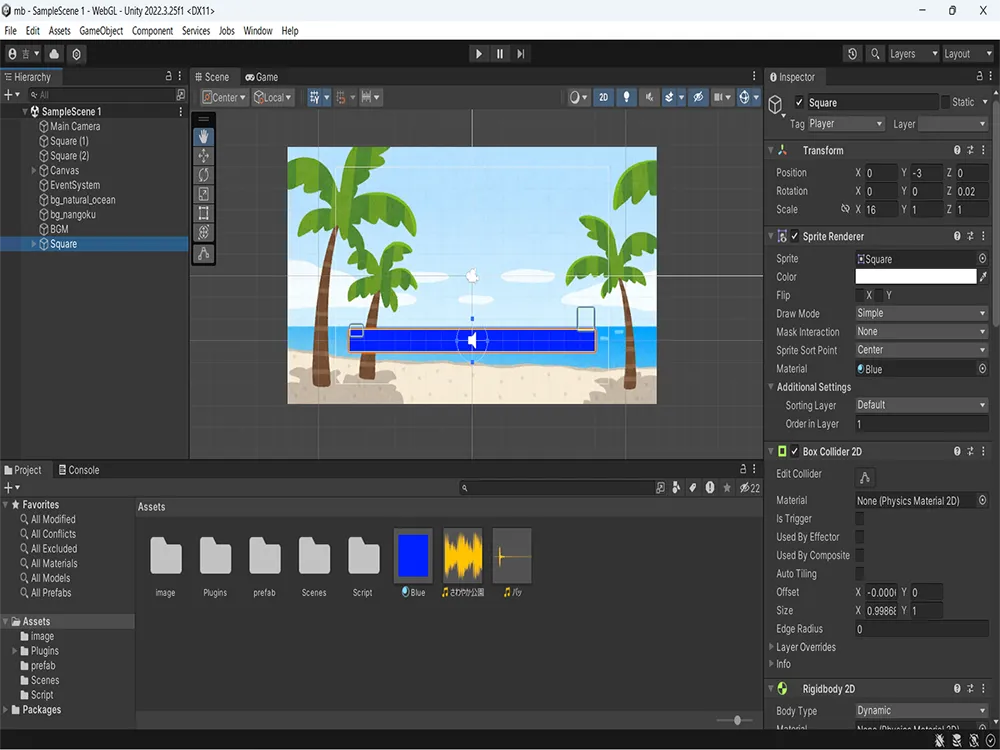Click the Pause button

tap(500, 54)
